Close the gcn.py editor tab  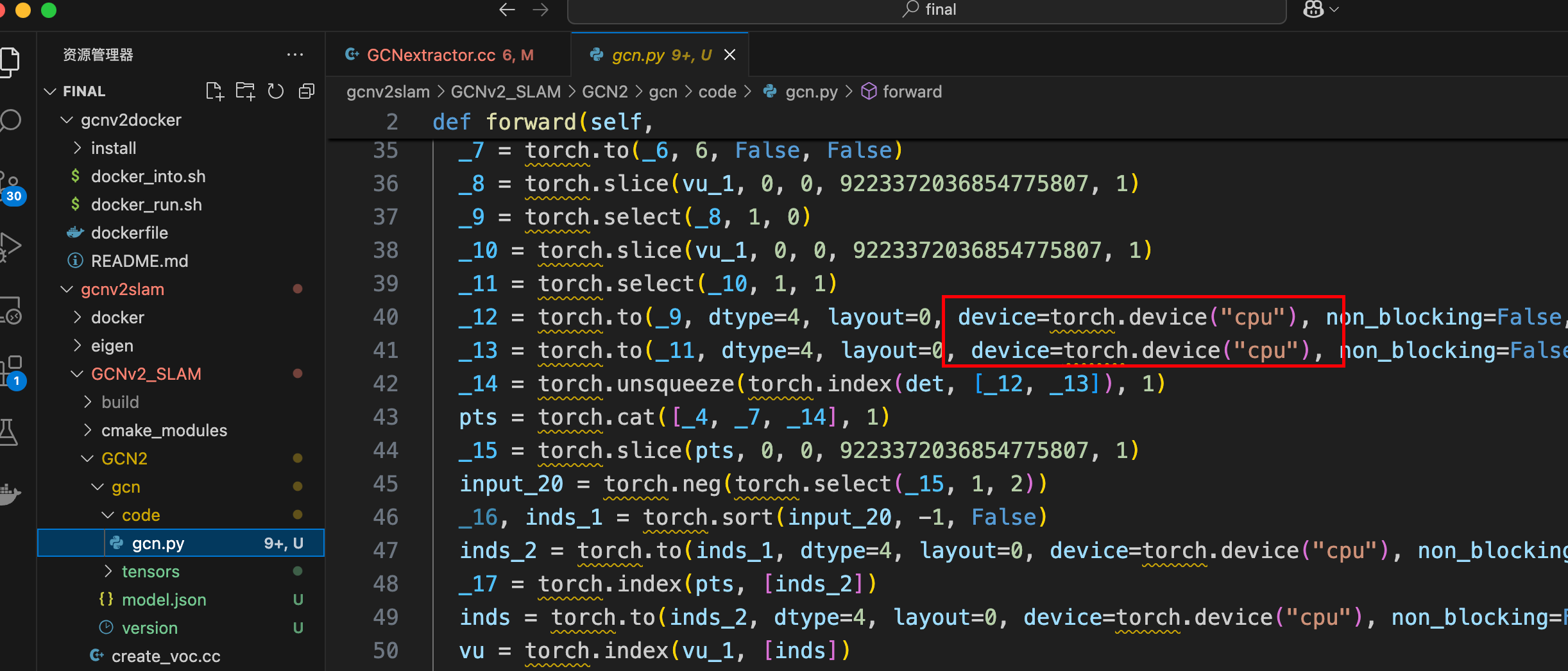pos(729,55)
